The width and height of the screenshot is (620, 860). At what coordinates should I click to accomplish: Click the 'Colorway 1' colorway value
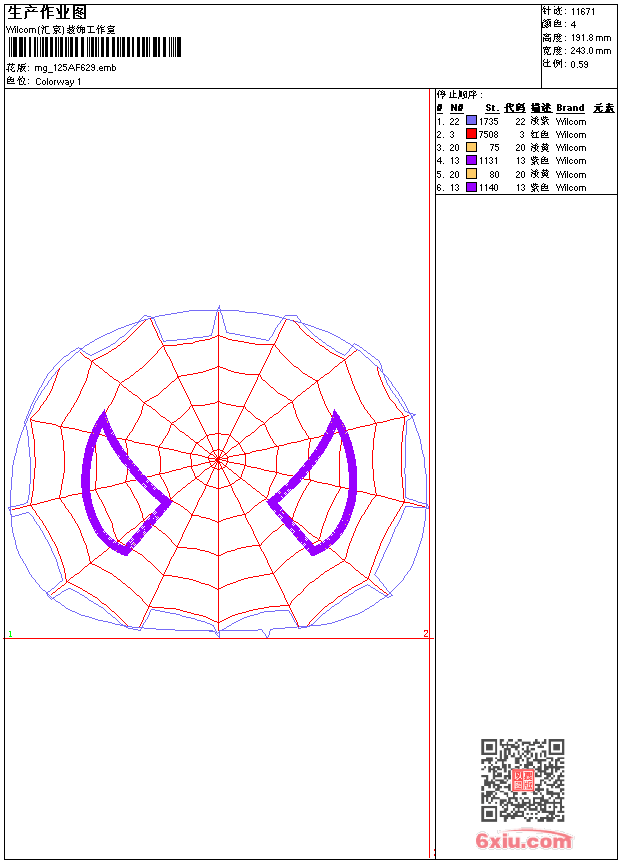(58, 82)
